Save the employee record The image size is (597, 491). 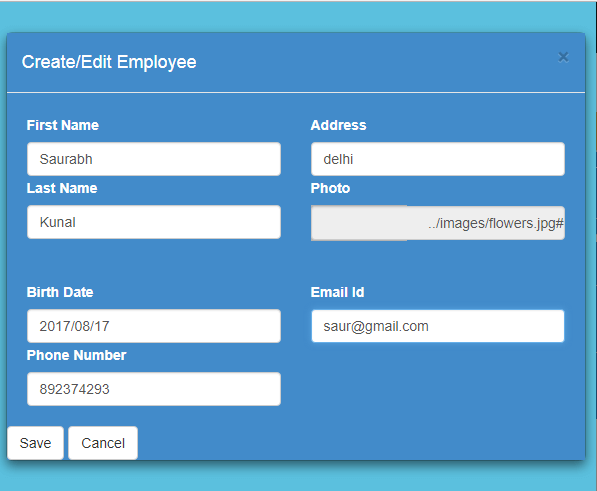click(x=35, y=443)
